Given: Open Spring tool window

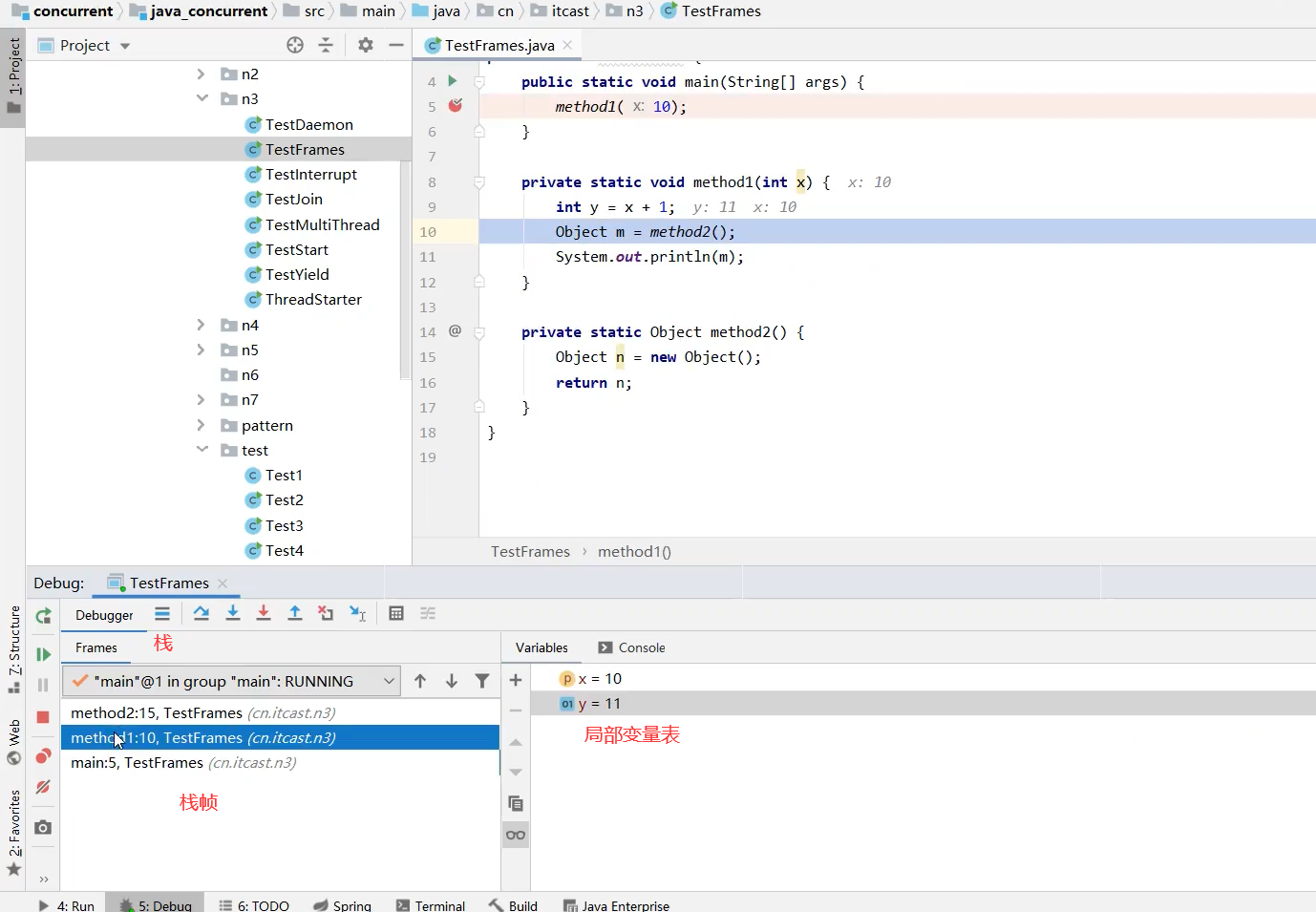Looking at the screenshot, I should point(342,905).
